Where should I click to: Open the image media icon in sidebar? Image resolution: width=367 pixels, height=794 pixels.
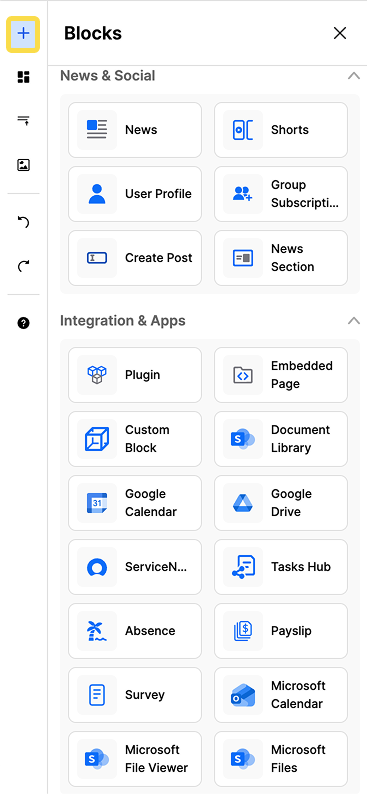[23, 165]
